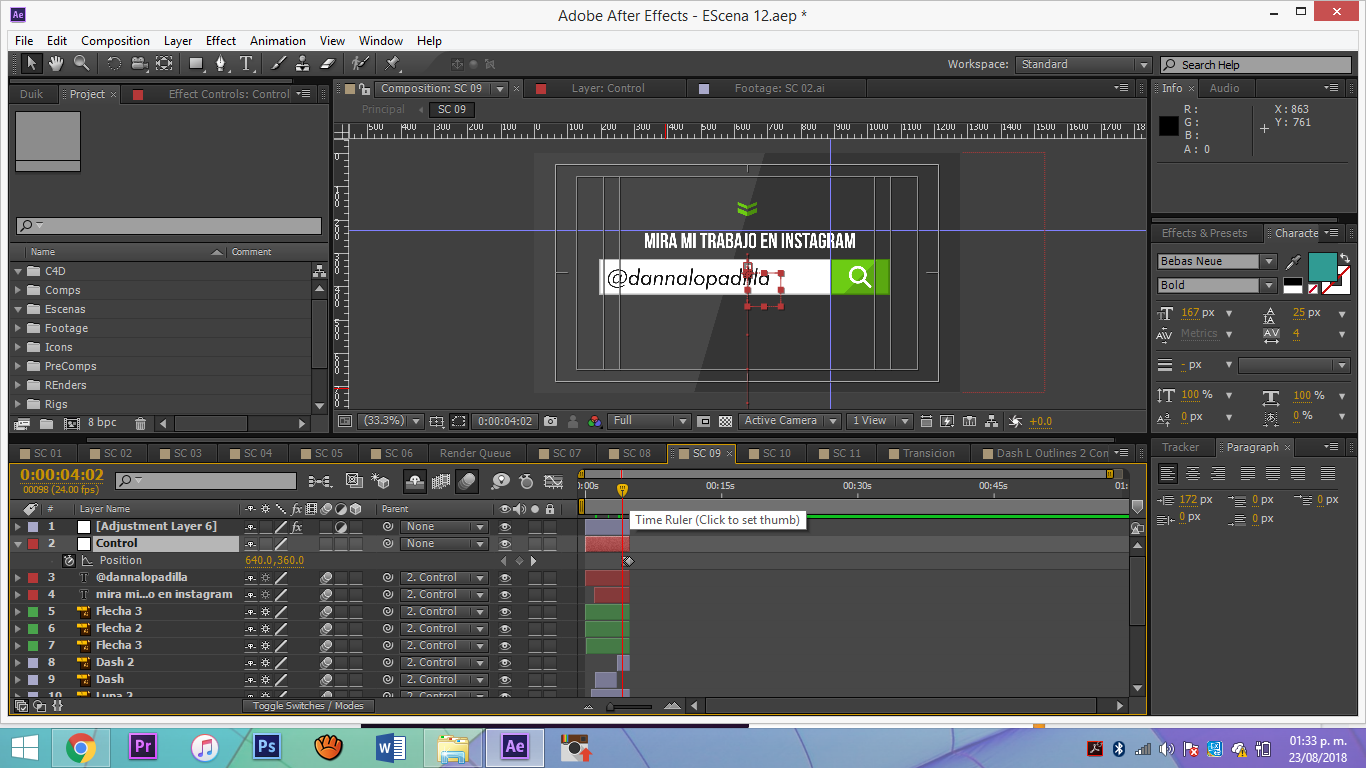Viewport: 1366px width, 768px height.
Task: Select the Horizontal Type tool
Action: 246,64
